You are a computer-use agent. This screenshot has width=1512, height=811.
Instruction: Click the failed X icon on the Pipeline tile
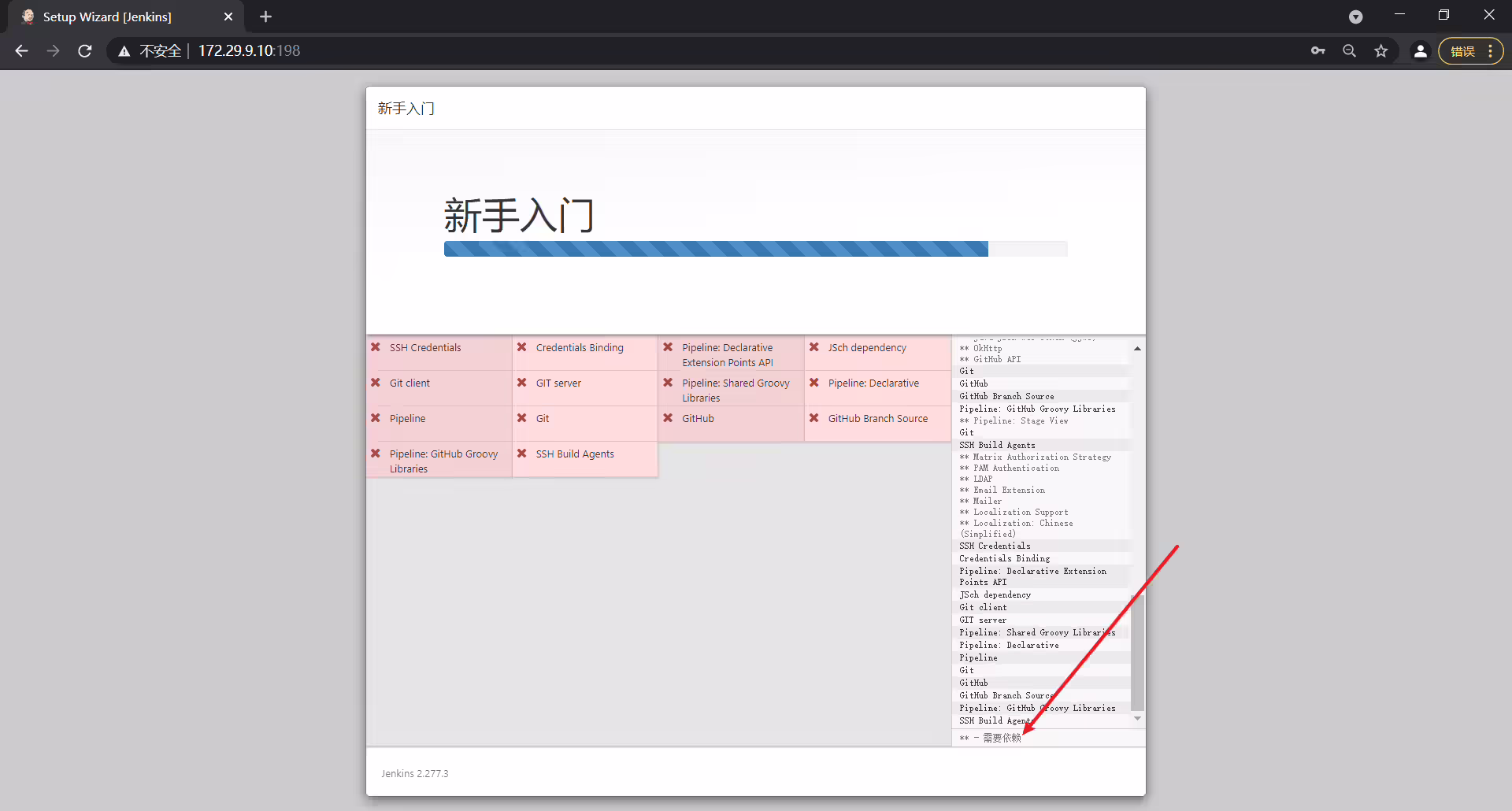376,418
